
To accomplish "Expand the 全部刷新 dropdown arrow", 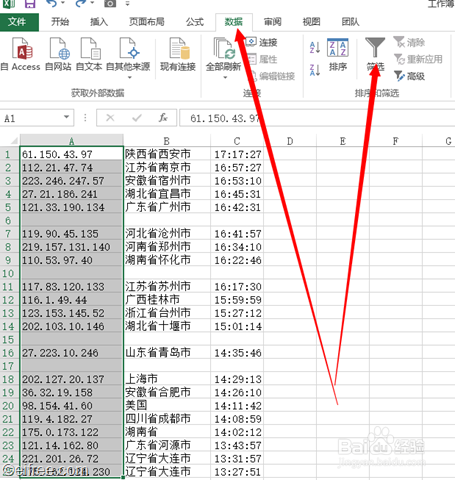I will pyautogui.click(x=225, y=77).
